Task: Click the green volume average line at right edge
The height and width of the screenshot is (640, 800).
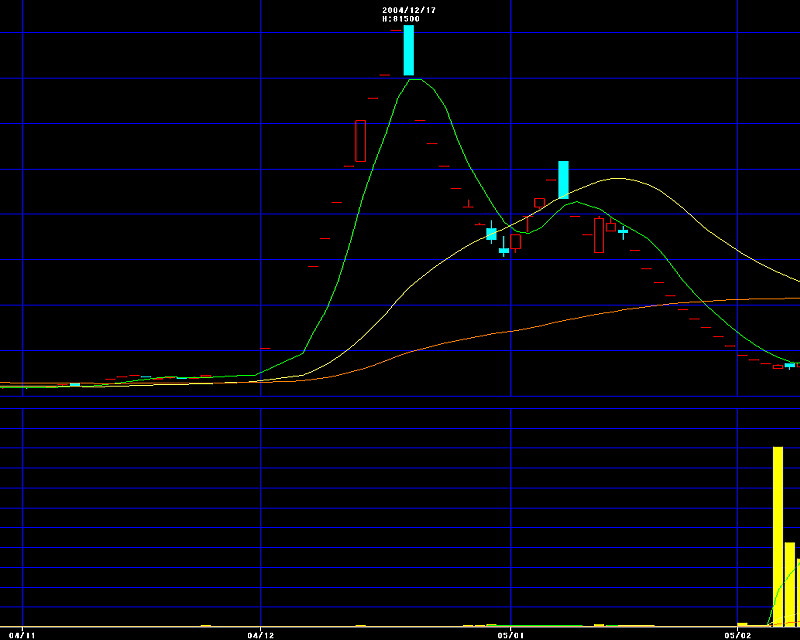Action: (796, 564)
